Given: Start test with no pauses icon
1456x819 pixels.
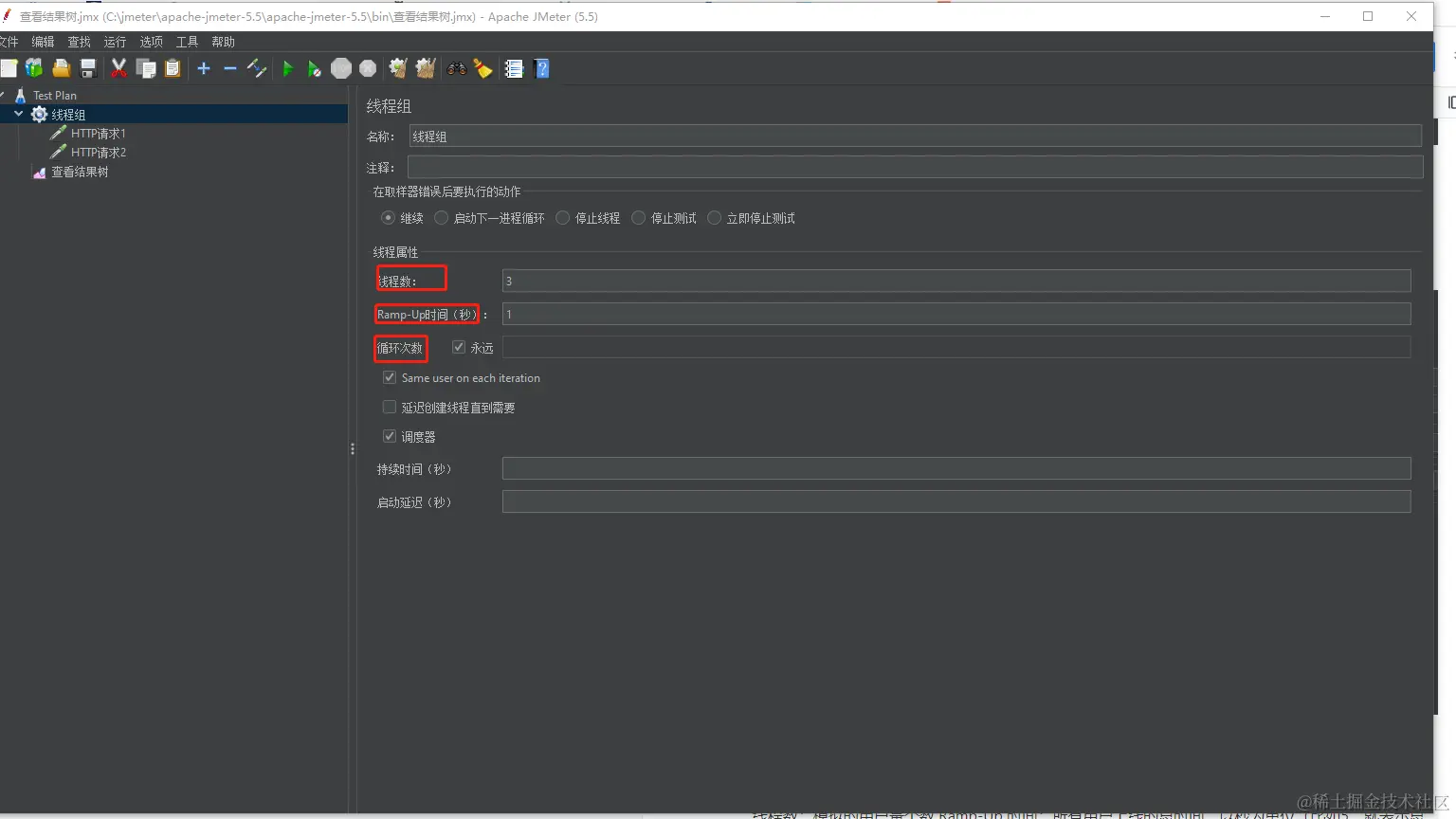Looking at the screenshot, I should pos(314,68).
